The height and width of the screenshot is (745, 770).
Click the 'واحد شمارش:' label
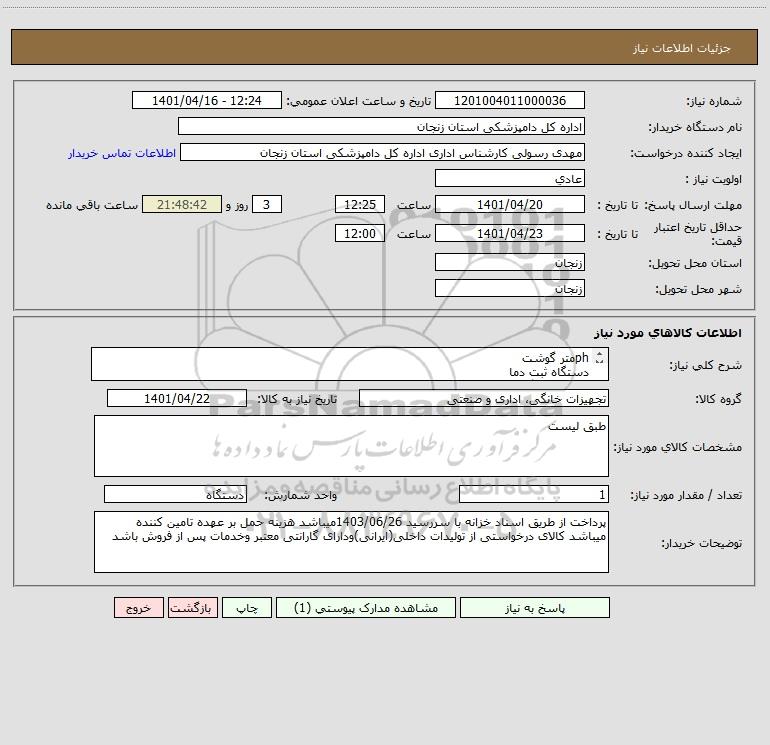point(301,495)
